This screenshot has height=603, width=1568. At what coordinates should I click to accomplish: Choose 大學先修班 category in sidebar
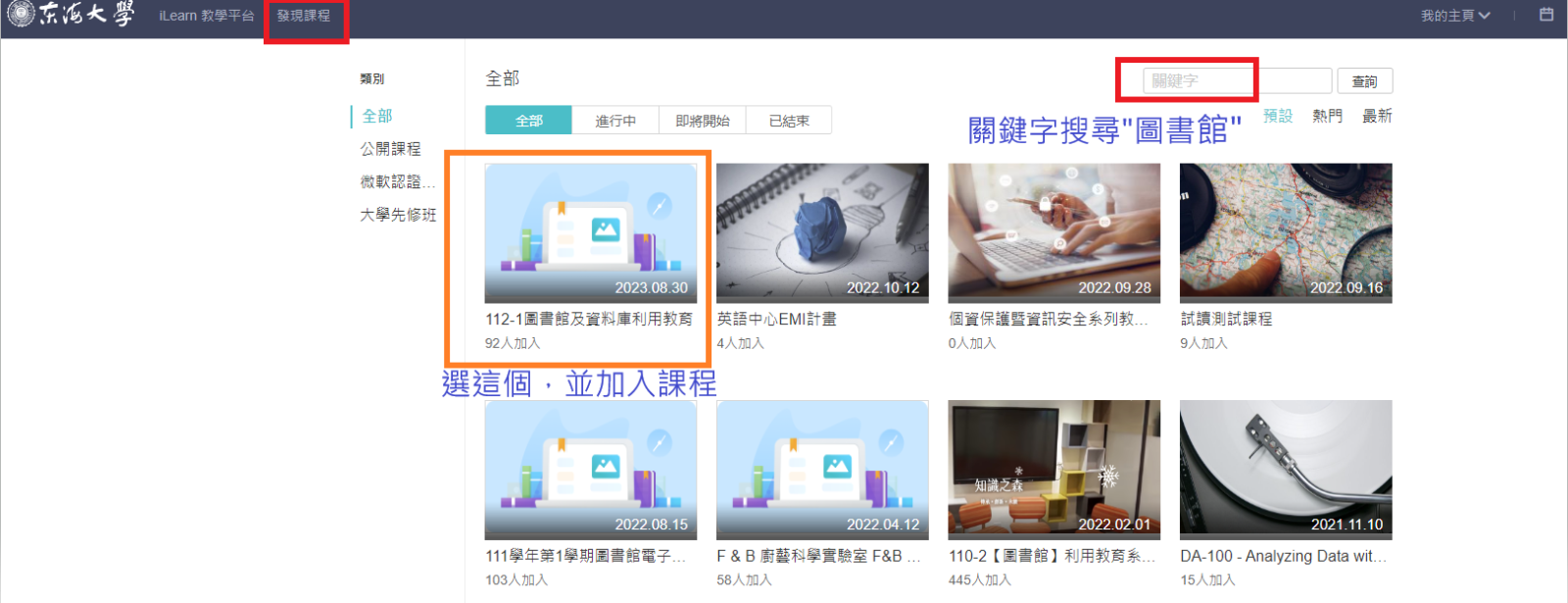[398, 215]
